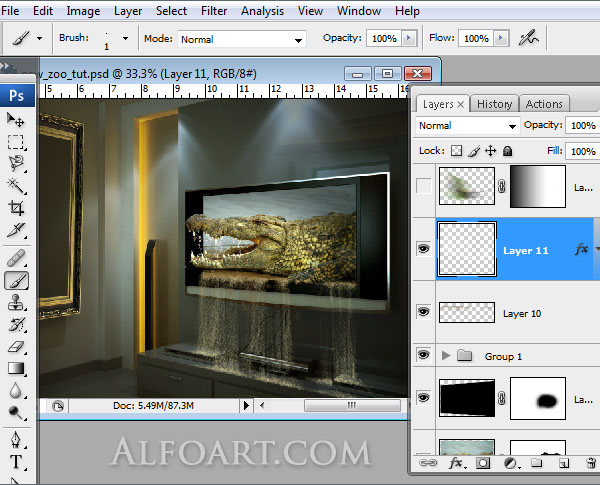Open the tool preset picker arrow
This screenshot has height=485, width=600.
[39, 38]
